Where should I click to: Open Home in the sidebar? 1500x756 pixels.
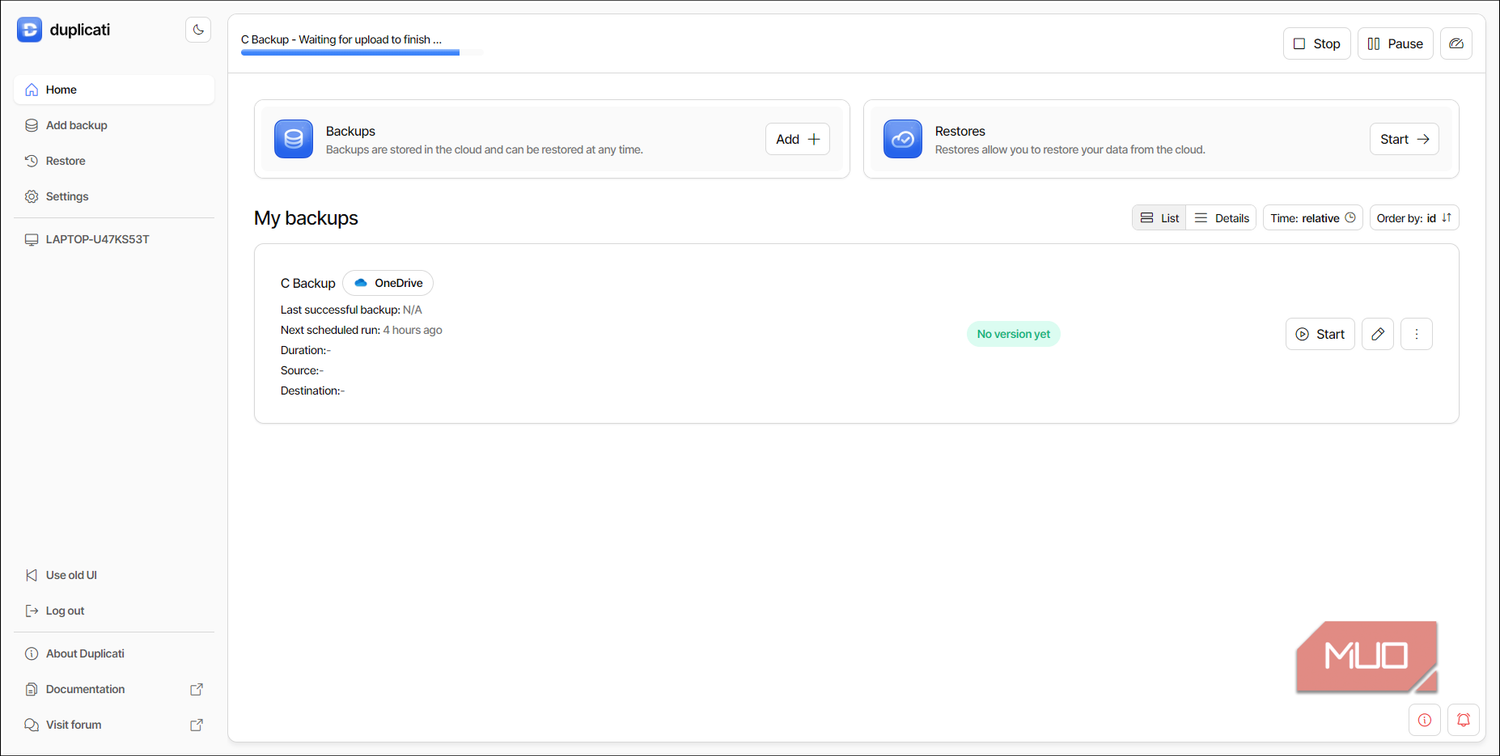click(x=114, y=90)
